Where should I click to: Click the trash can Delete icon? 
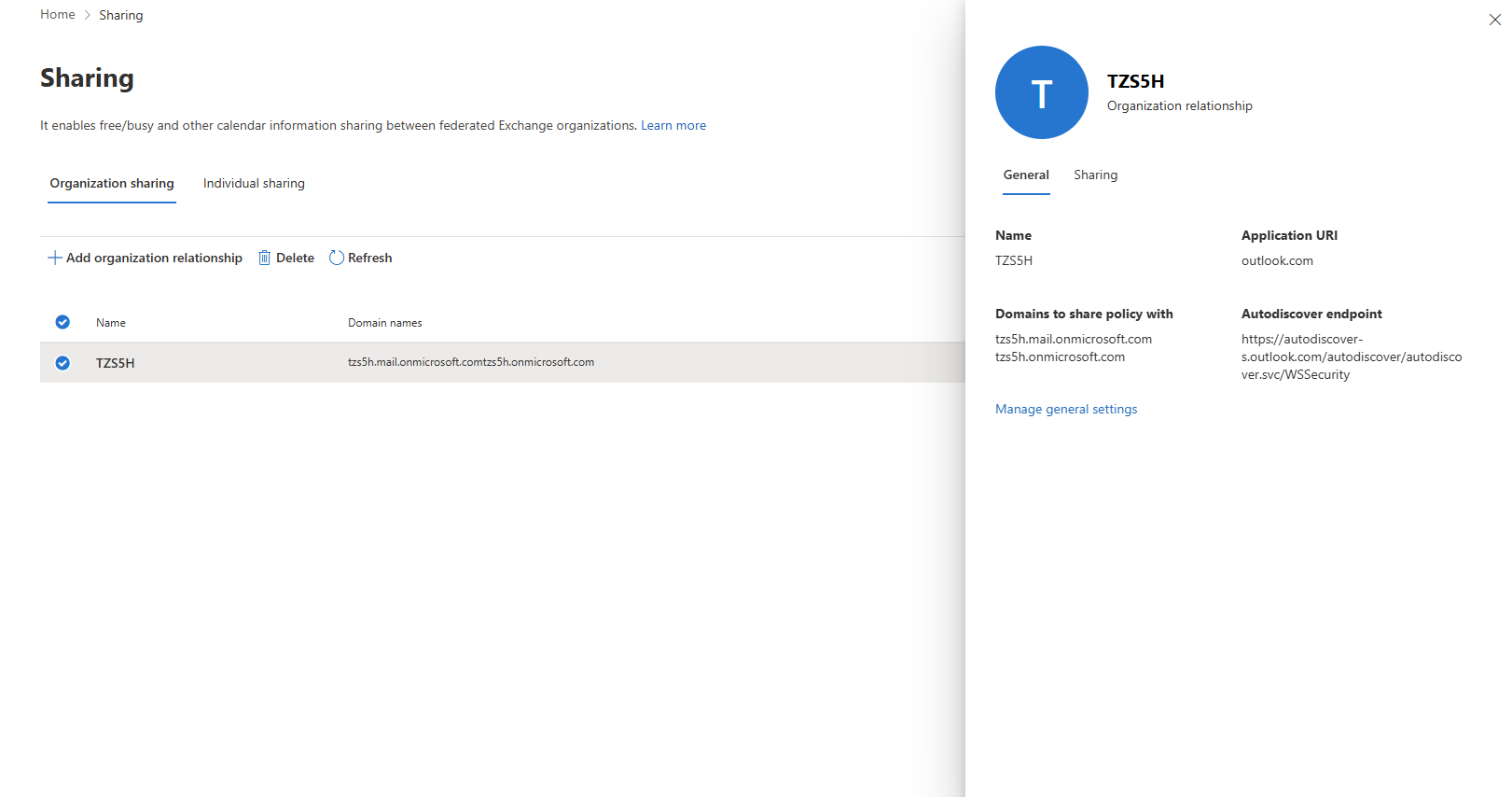265,258
